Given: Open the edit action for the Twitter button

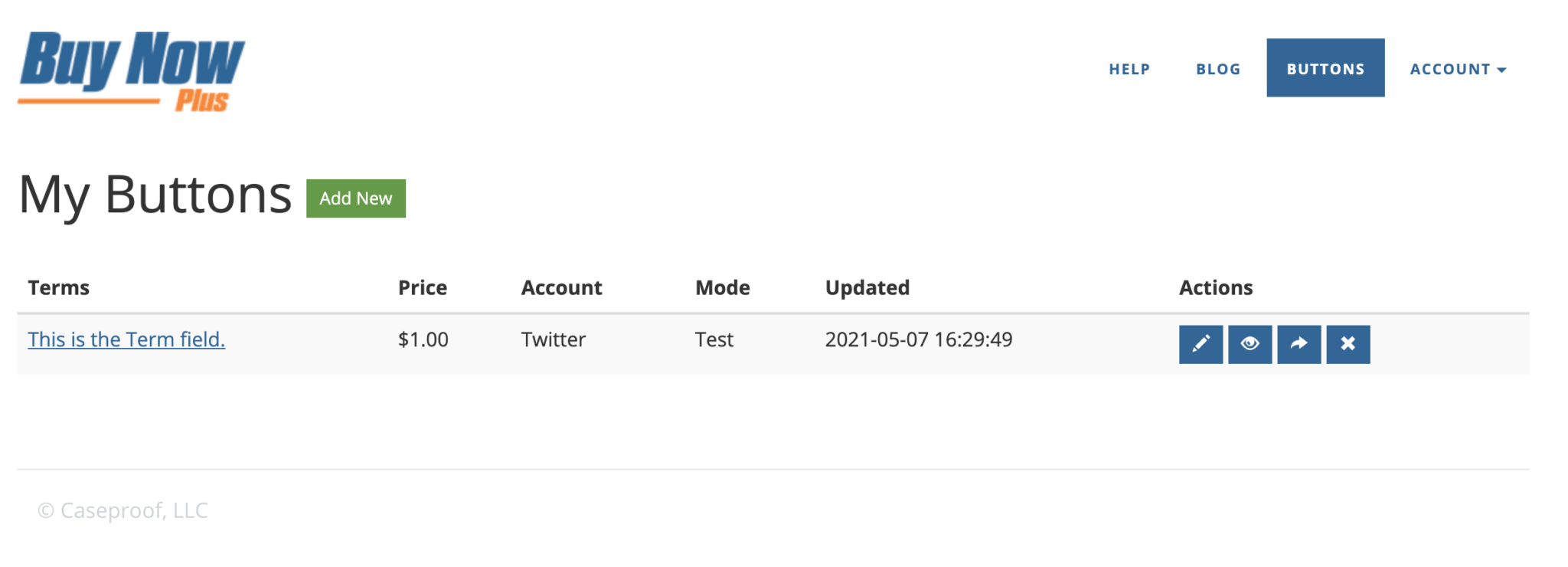Looking at the screenshot, I should (1200, 344).
